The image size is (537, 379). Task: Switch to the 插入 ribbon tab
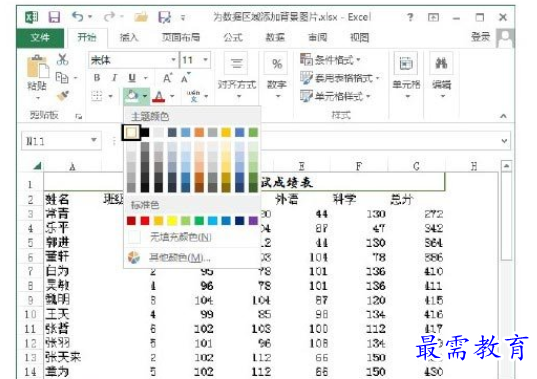129,37
